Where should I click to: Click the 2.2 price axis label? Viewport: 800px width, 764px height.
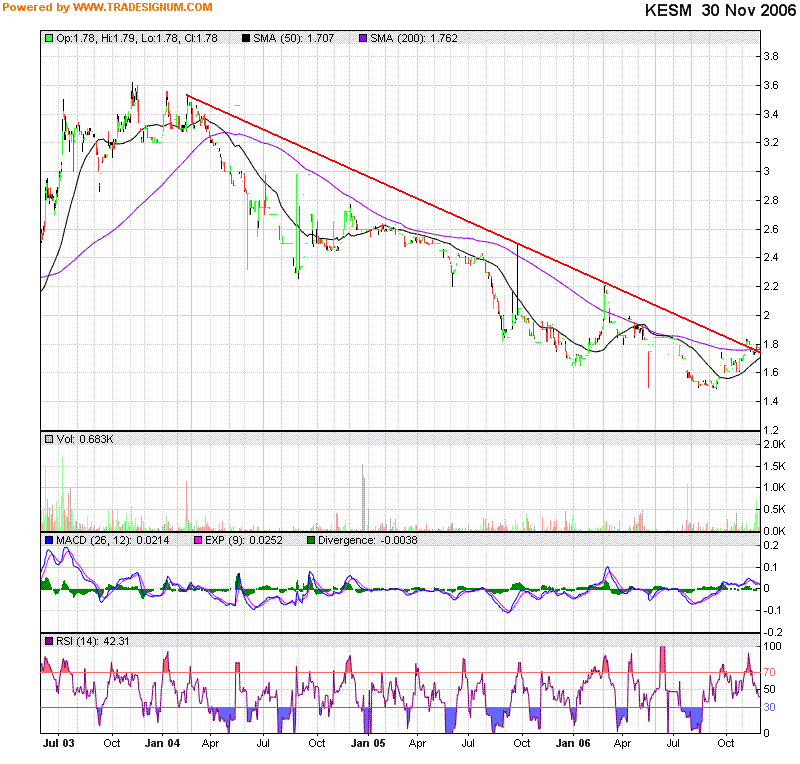point(771,286)
